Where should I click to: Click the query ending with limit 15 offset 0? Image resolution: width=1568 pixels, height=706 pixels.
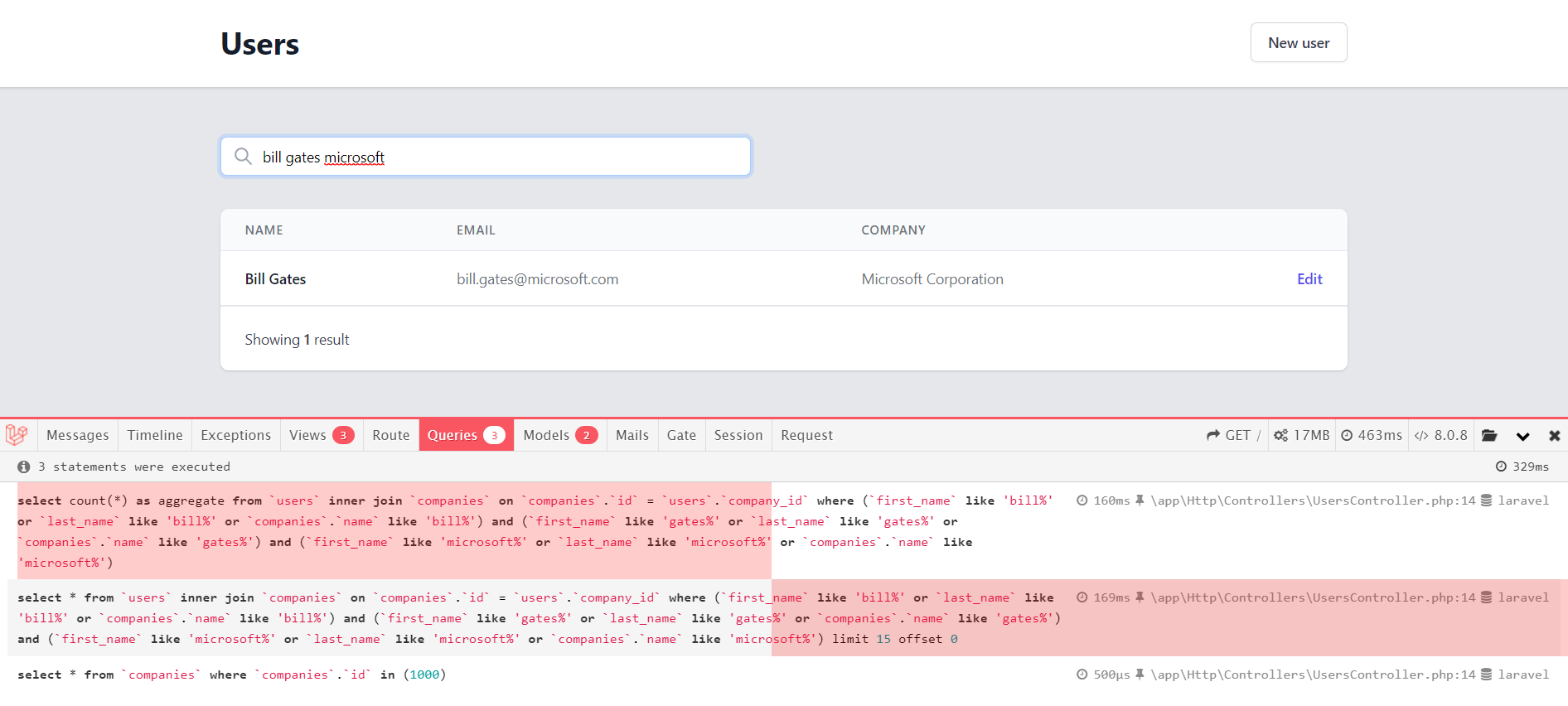click(540, 618)
